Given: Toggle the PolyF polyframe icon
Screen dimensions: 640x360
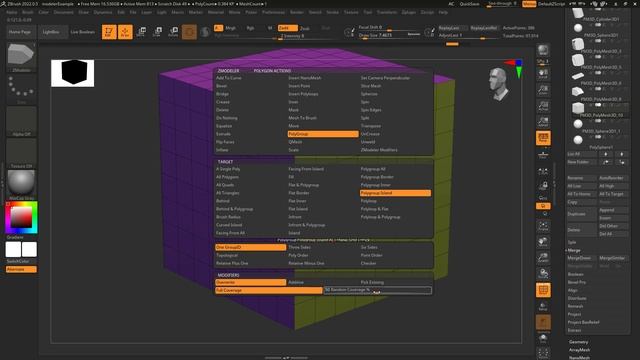Looking at the screenshot, I should (543, 290).
